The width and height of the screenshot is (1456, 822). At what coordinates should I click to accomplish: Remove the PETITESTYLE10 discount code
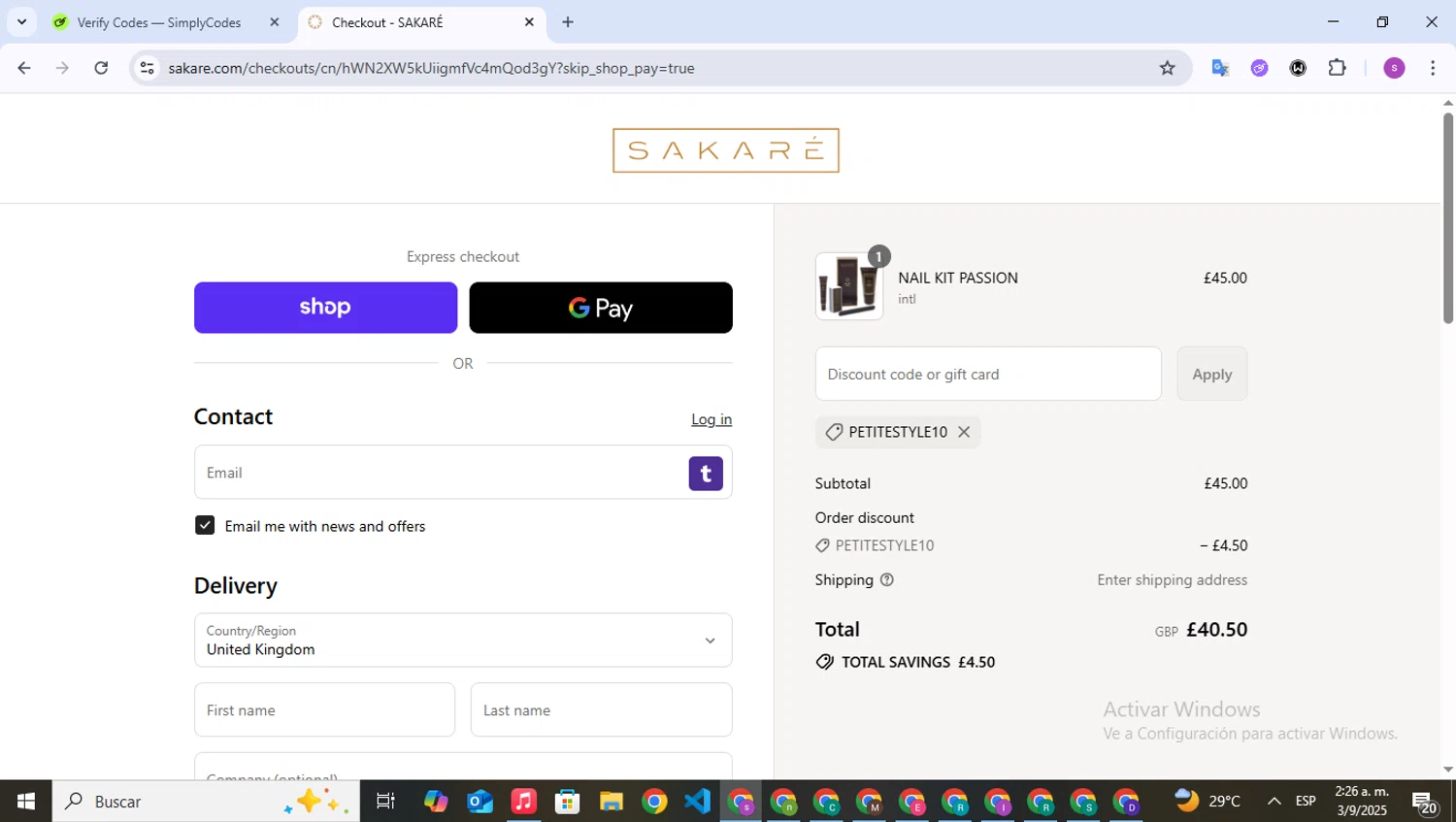pyautogui.click(x=964, y=432)
